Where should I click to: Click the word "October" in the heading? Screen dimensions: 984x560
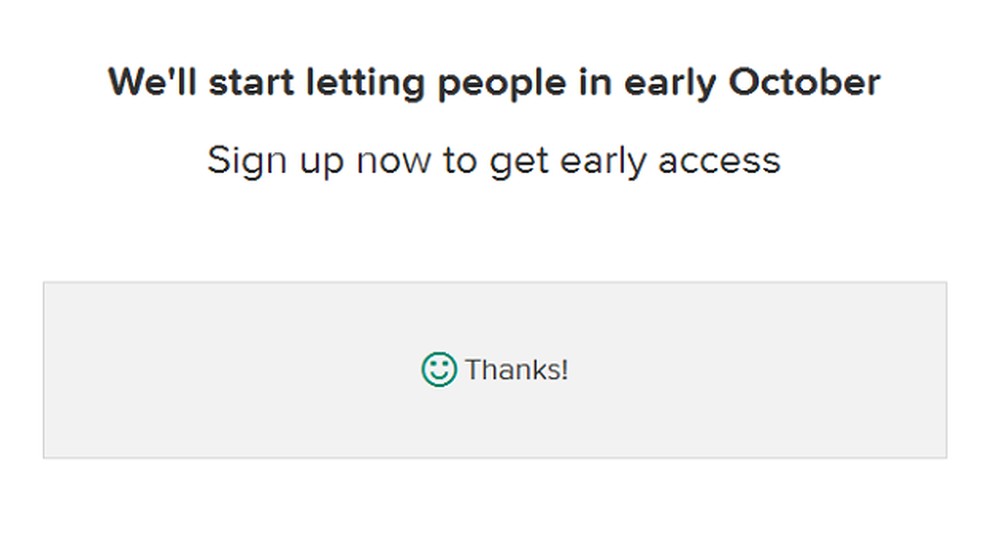pyautogui.click(x=804, y=82)
